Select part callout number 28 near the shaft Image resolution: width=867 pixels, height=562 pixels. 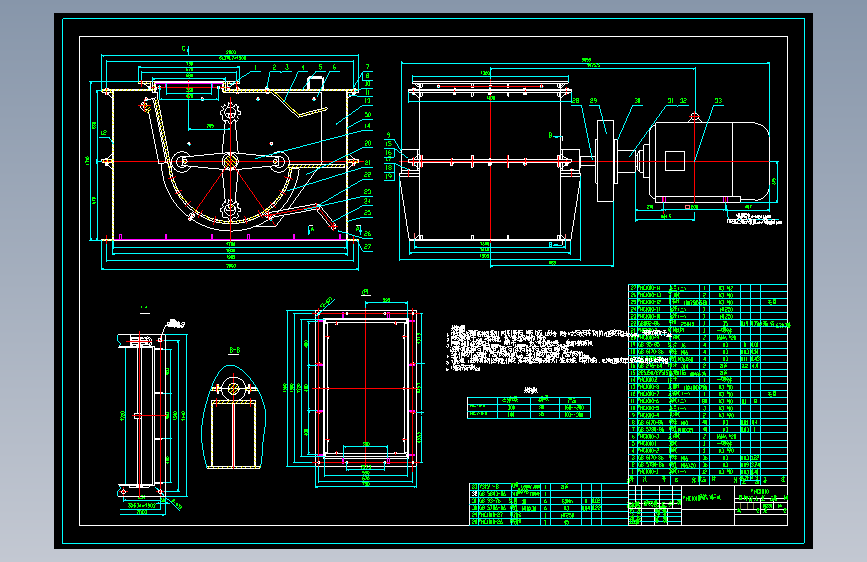(576, 101)
